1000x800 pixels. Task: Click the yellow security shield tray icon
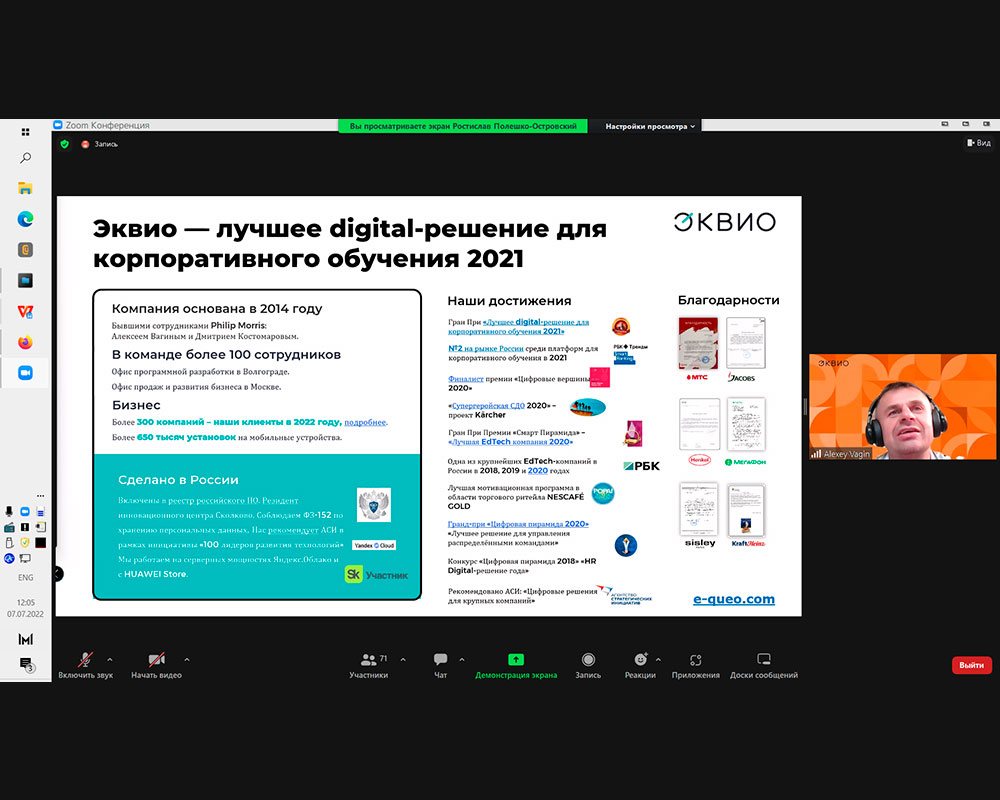(25, 542)
